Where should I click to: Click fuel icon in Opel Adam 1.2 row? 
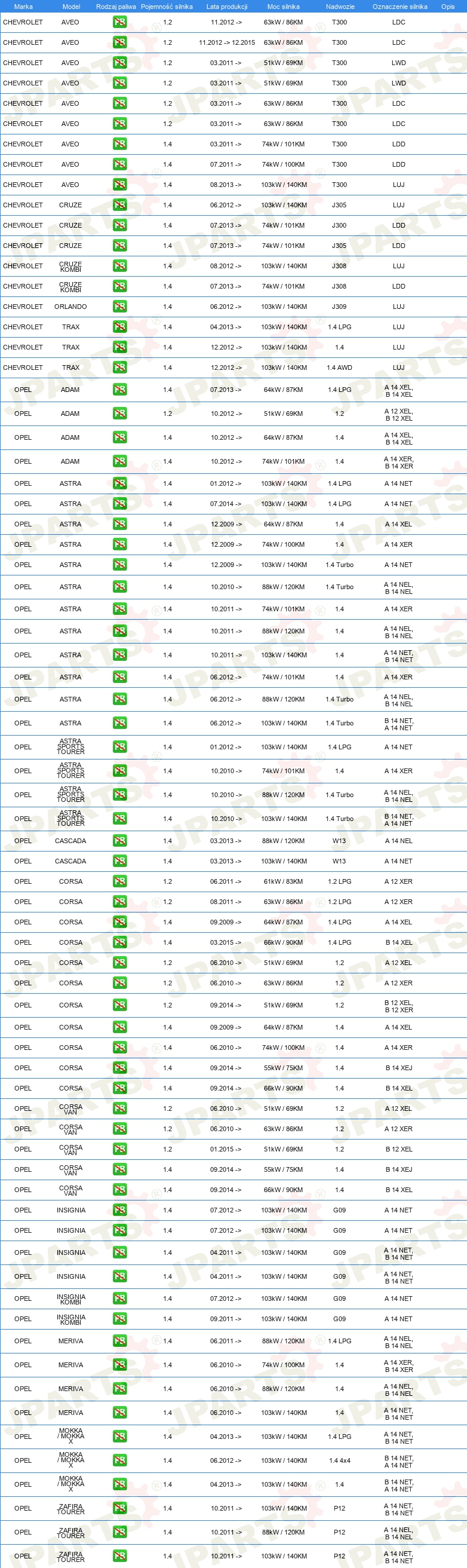click(120, 414)
